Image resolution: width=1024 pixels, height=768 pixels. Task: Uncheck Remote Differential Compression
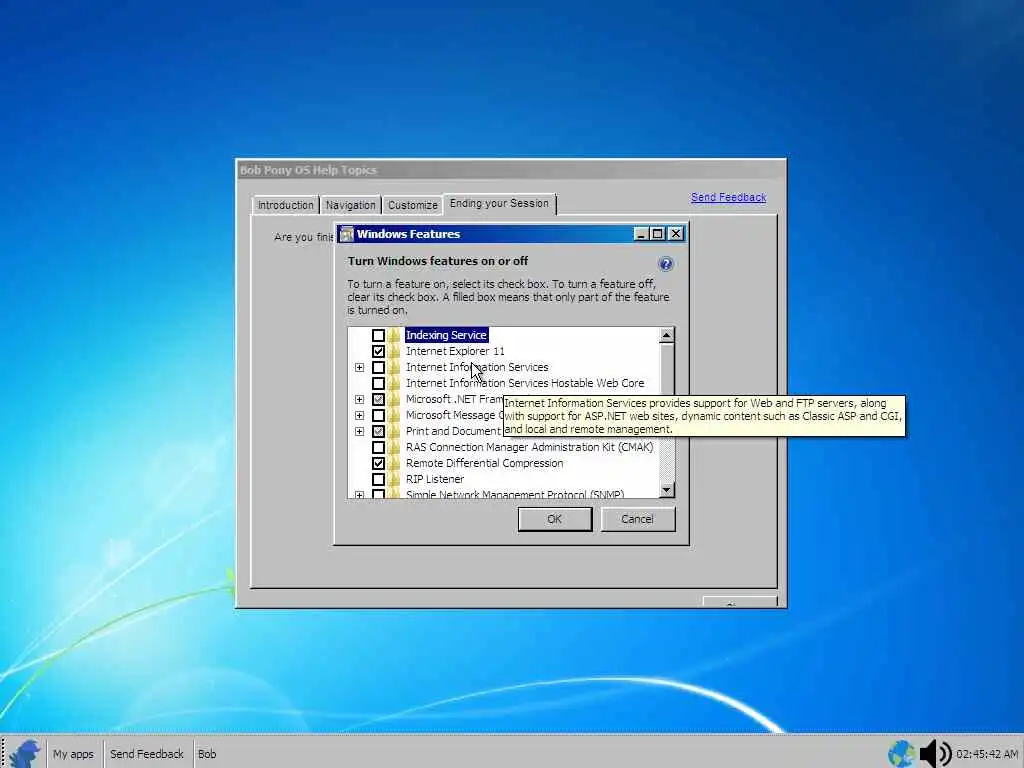pos(378,463)
